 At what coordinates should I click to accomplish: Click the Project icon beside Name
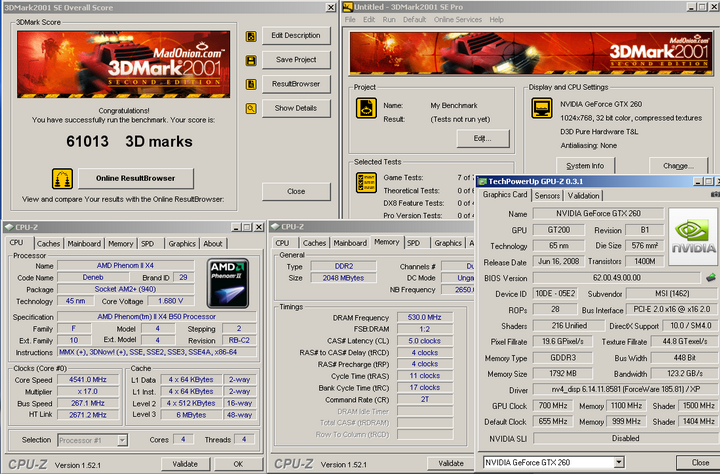(366, 109)
